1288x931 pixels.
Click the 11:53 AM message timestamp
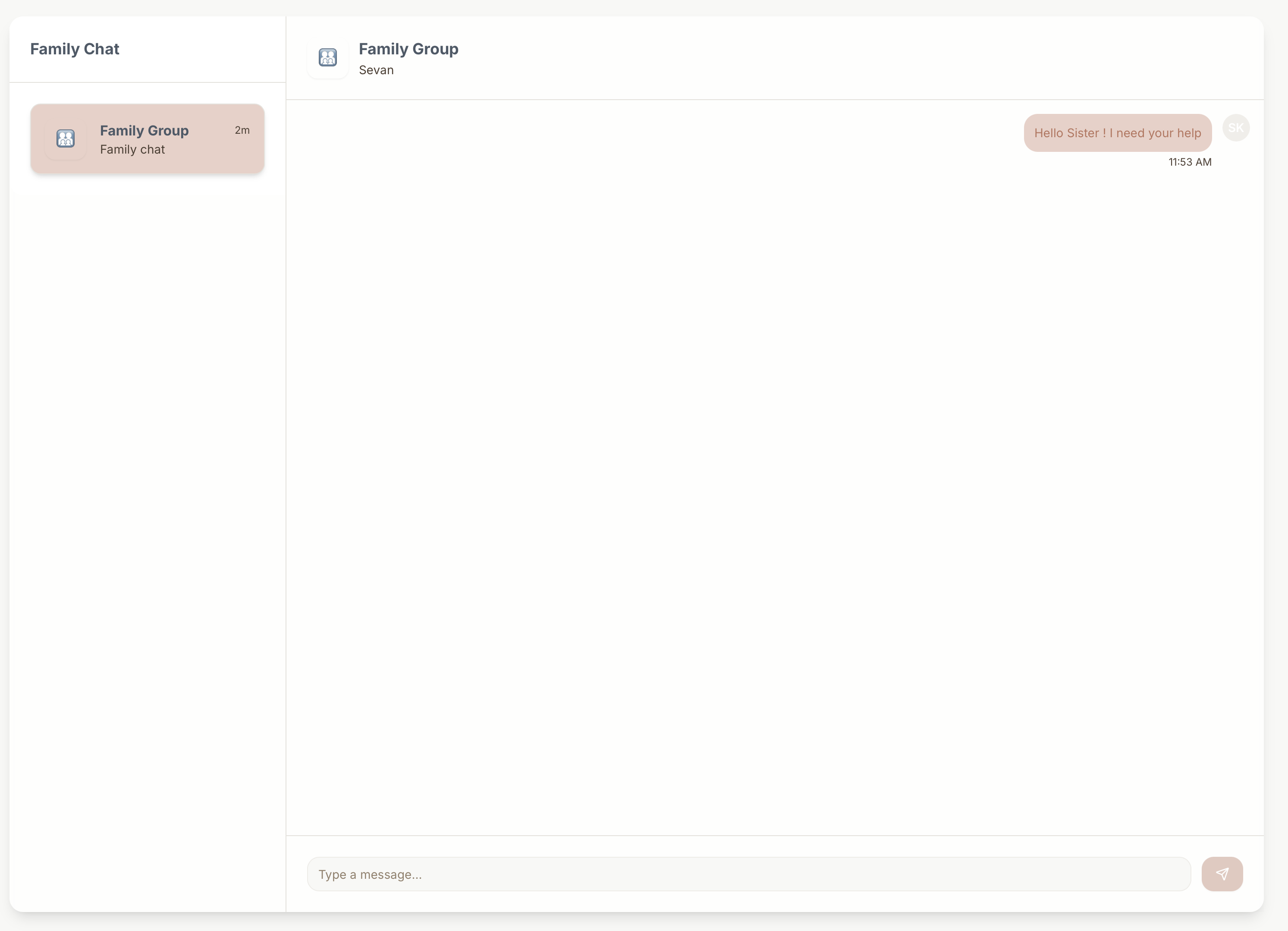pyautogui.click(x=1190, y=163)
